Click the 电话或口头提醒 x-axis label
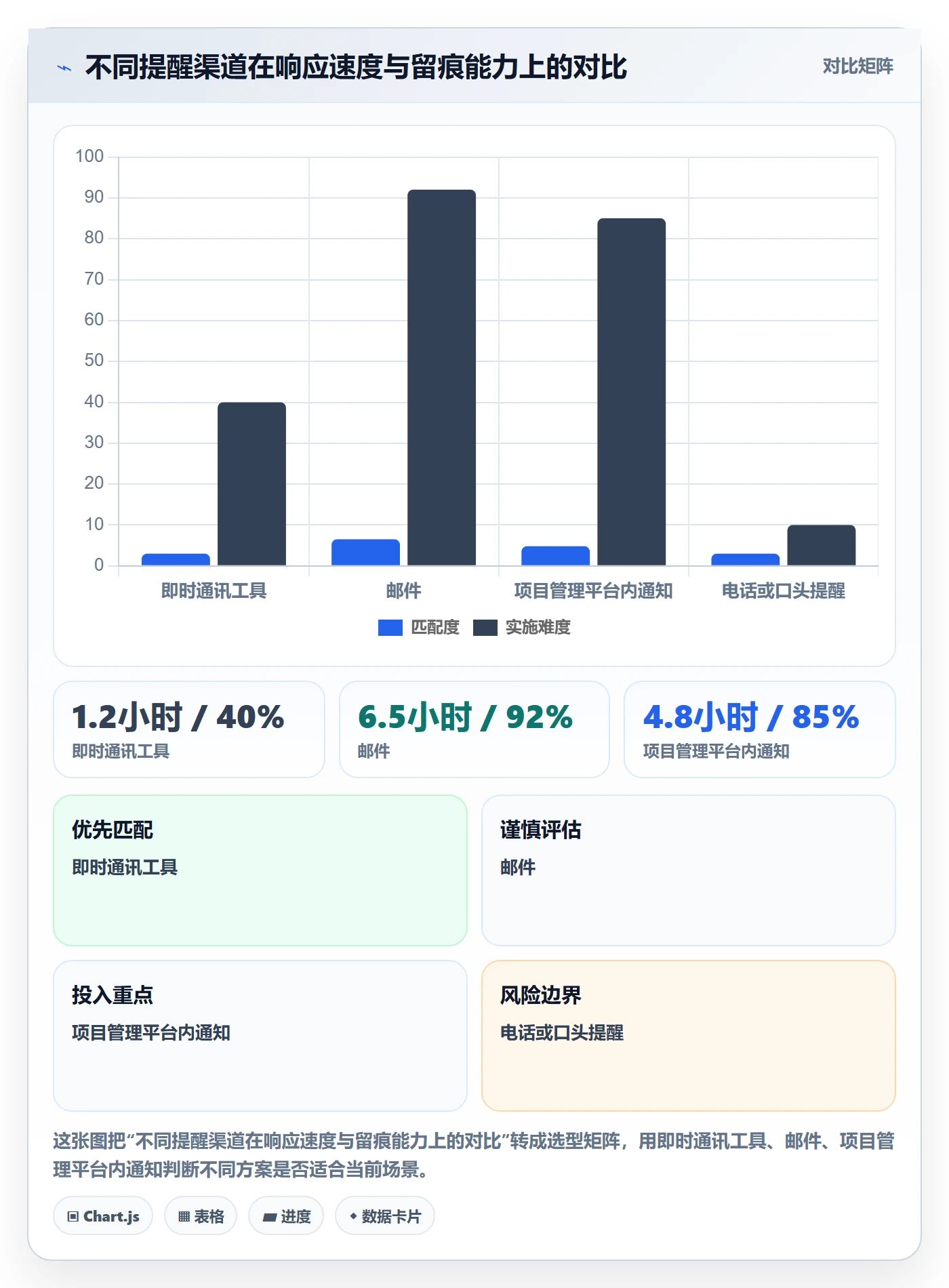This screenshot has width=949, height=1288. coord(783,591)
